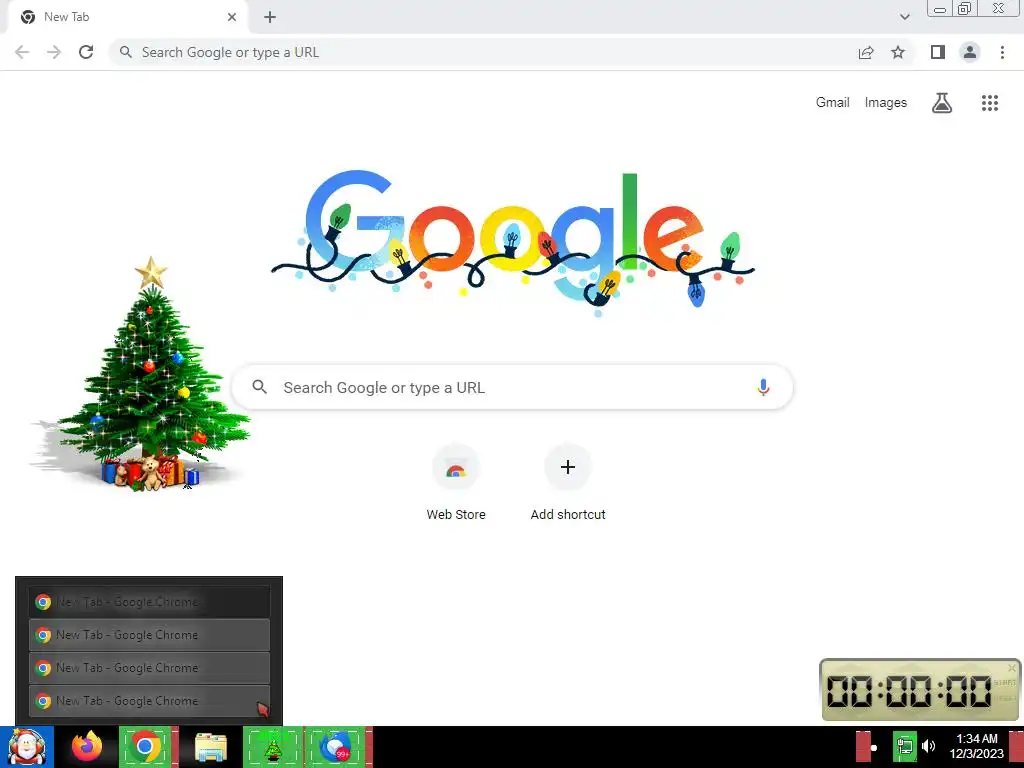Open the taskbar clock showing 1:34 AM
This screenshot has width=1024, height=768.
pos(976,746)
